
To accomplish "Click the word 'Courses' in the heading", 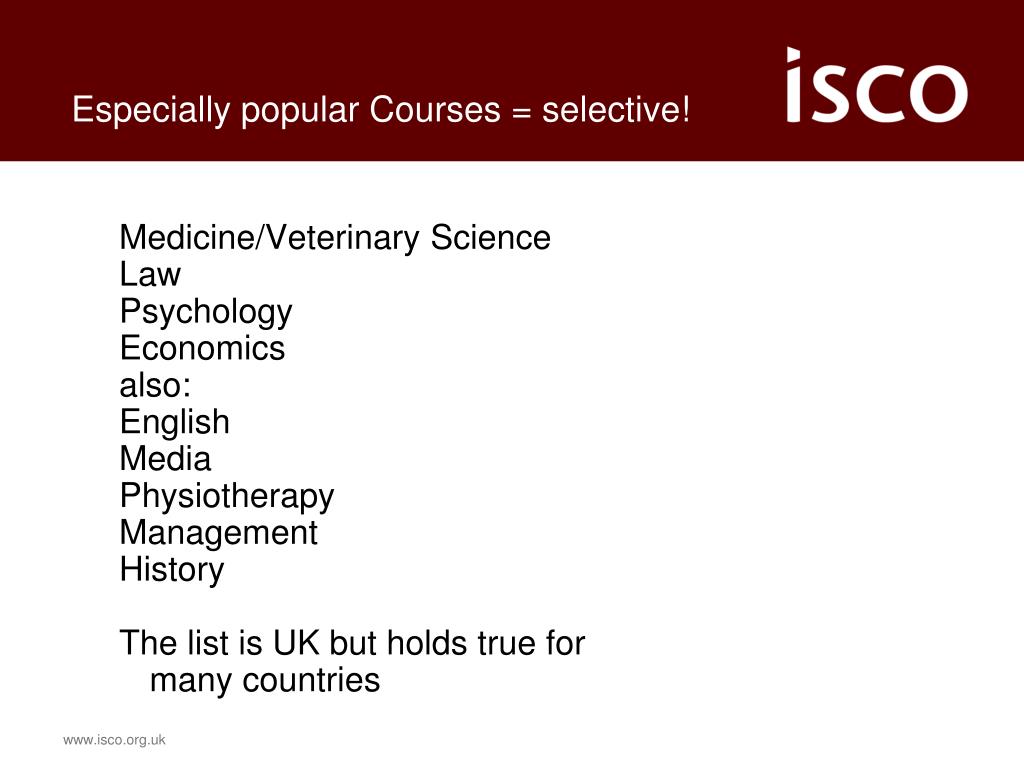I will pyautogui.click(x=435, y=109).
